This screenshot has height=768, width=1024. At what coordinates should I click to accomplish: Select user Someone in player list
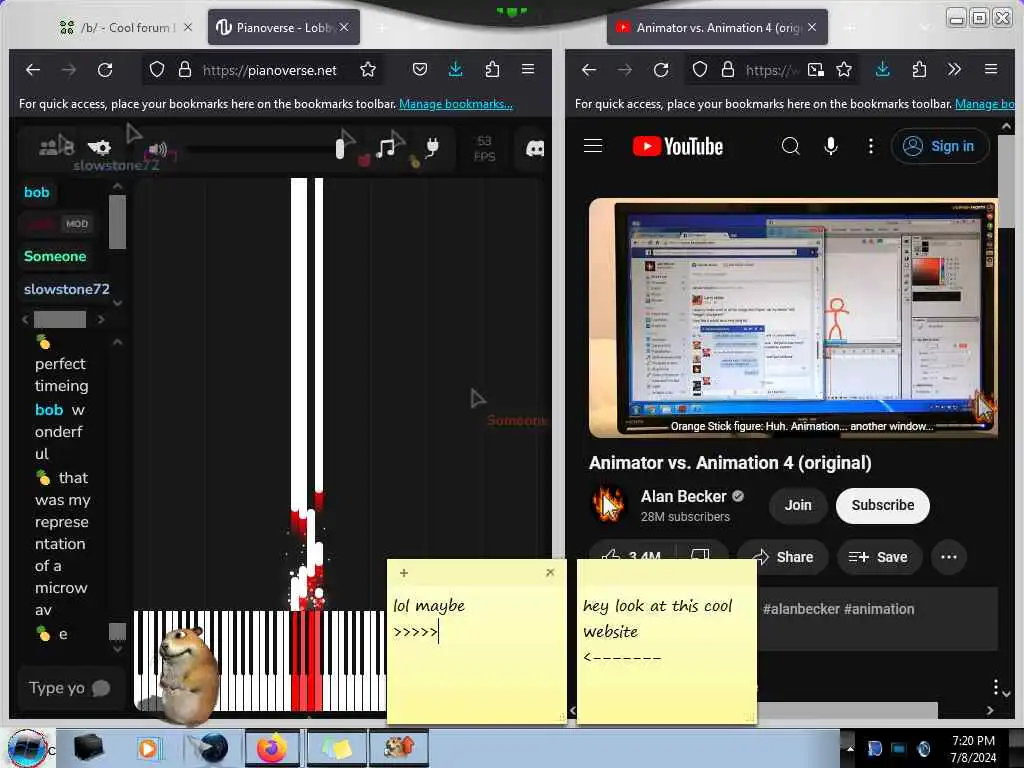pos(55,256)
